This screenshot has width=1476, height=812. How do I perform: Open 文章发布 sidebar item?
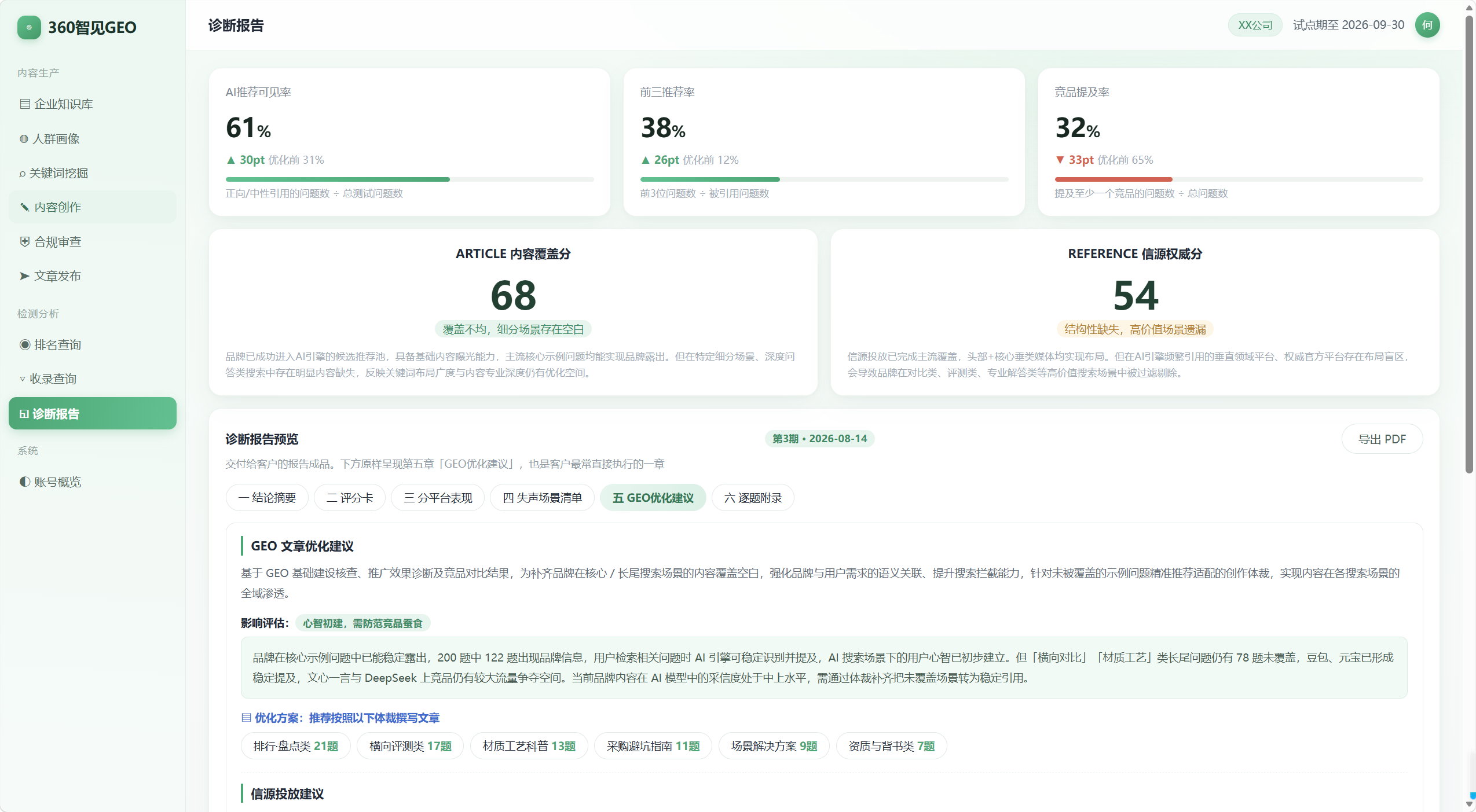(x=93, y=276)
